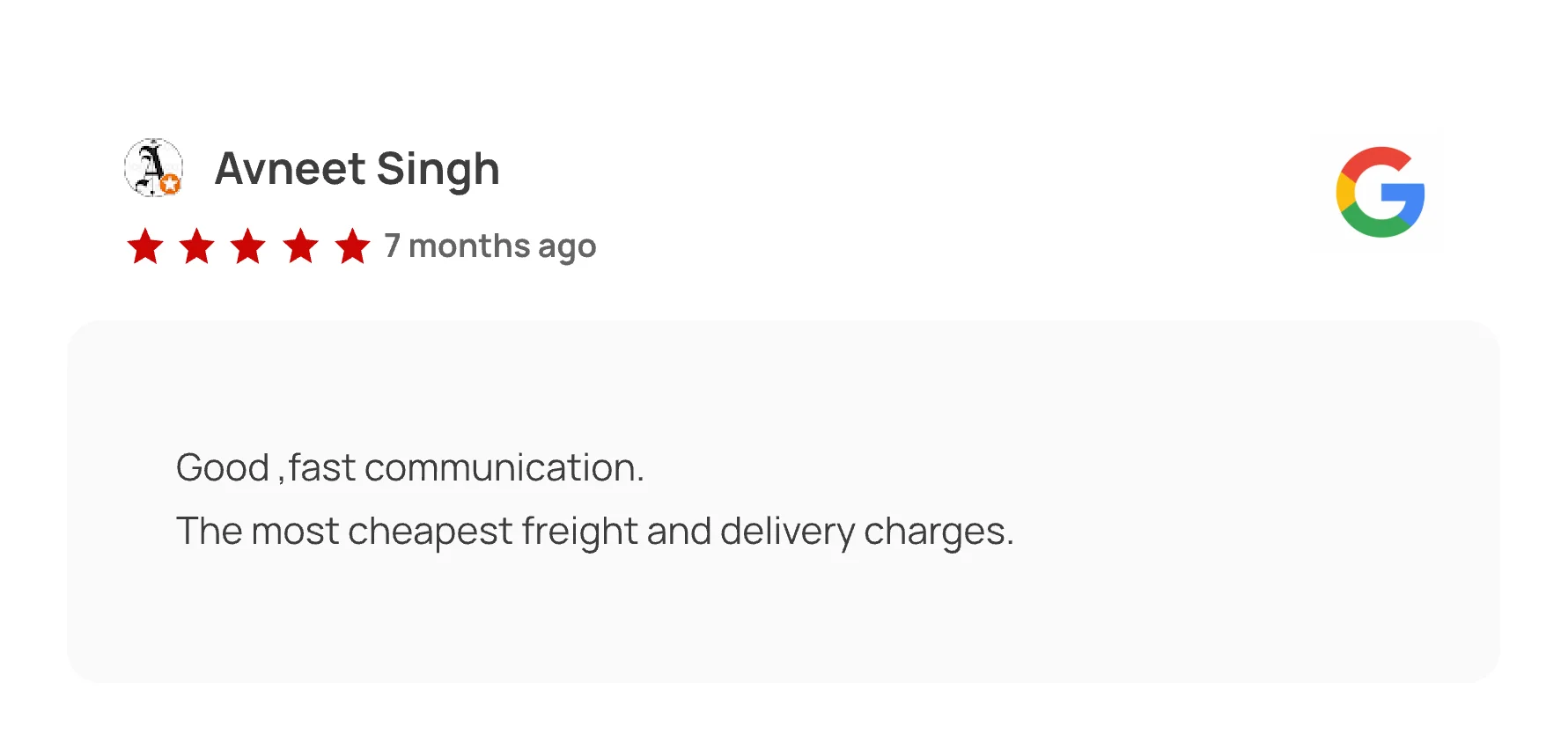The height and width of the screenshot is (756, 1568).
Task: Open the Google logo icon
Action: click(x=1380, y=192)
